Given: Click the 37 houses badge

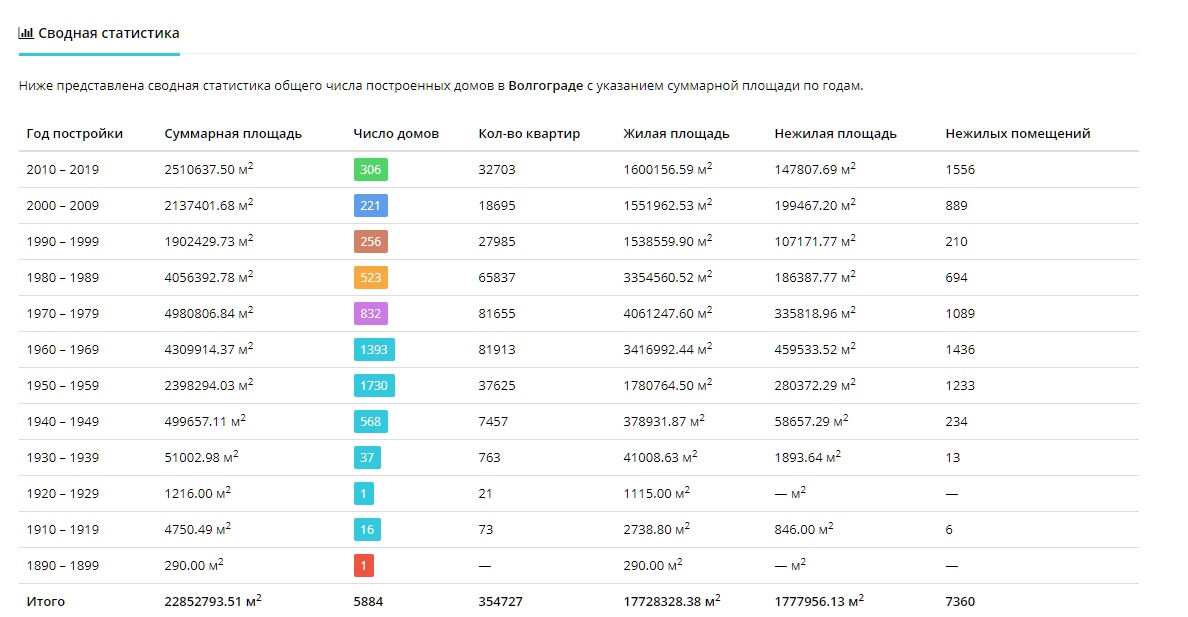Looking at the screenshot, I should [x=367, y=458].
